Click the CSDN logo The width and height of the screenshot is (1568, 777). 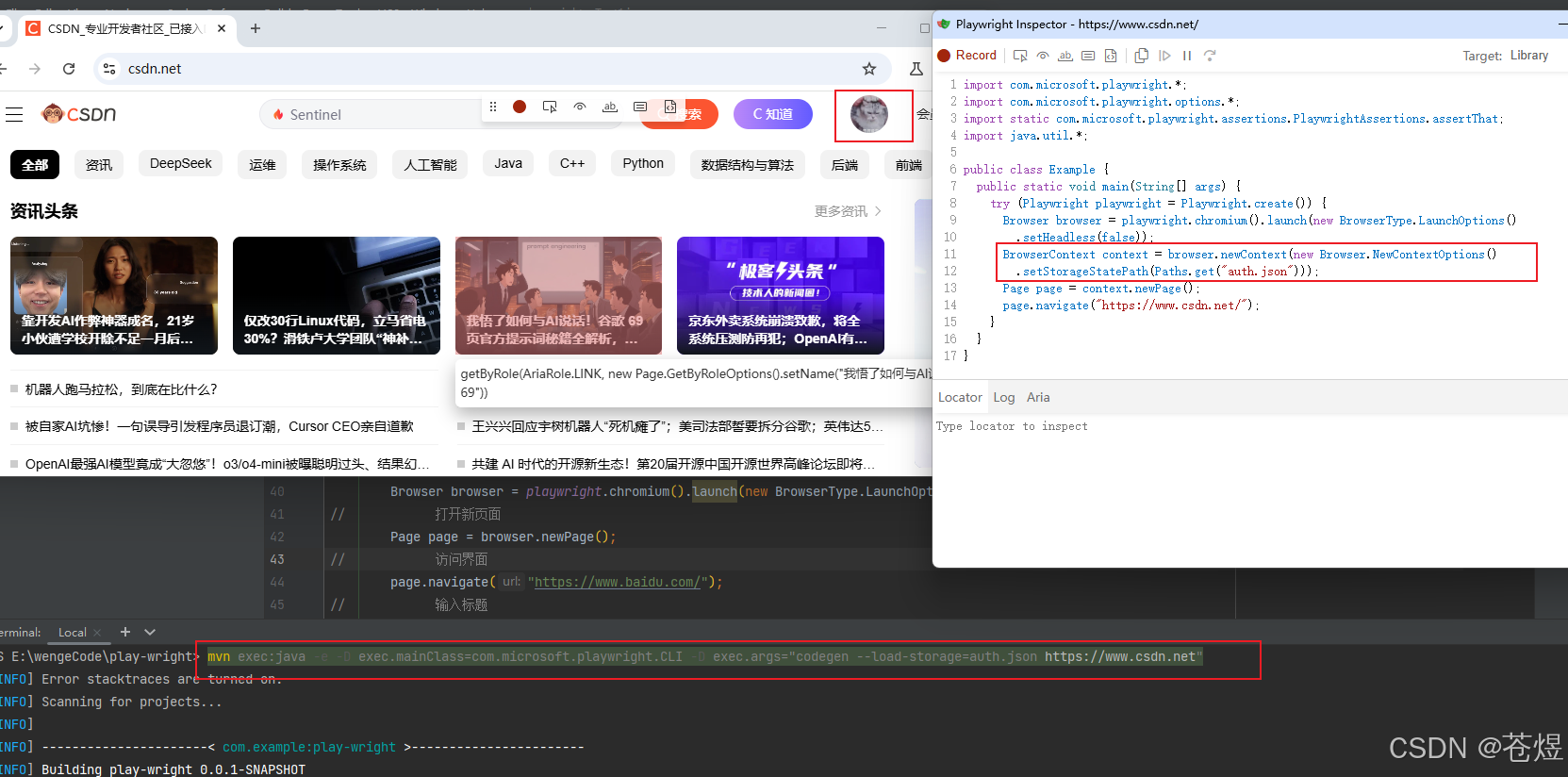tap(79, 114)
